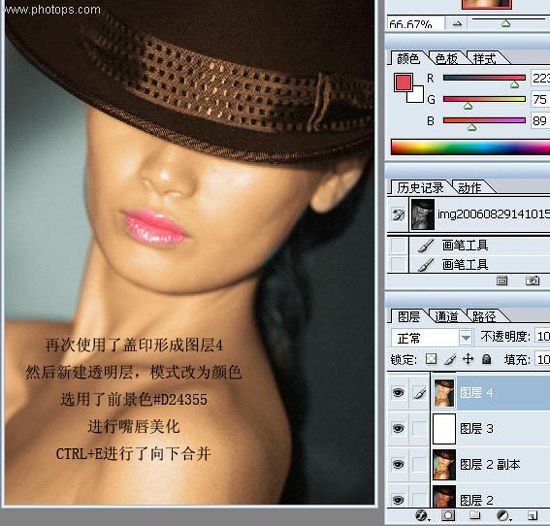Click the lock all padlock icon
The height and width of the screenshot is (526, 550).
pyautogui.click(x=487, y=359)
